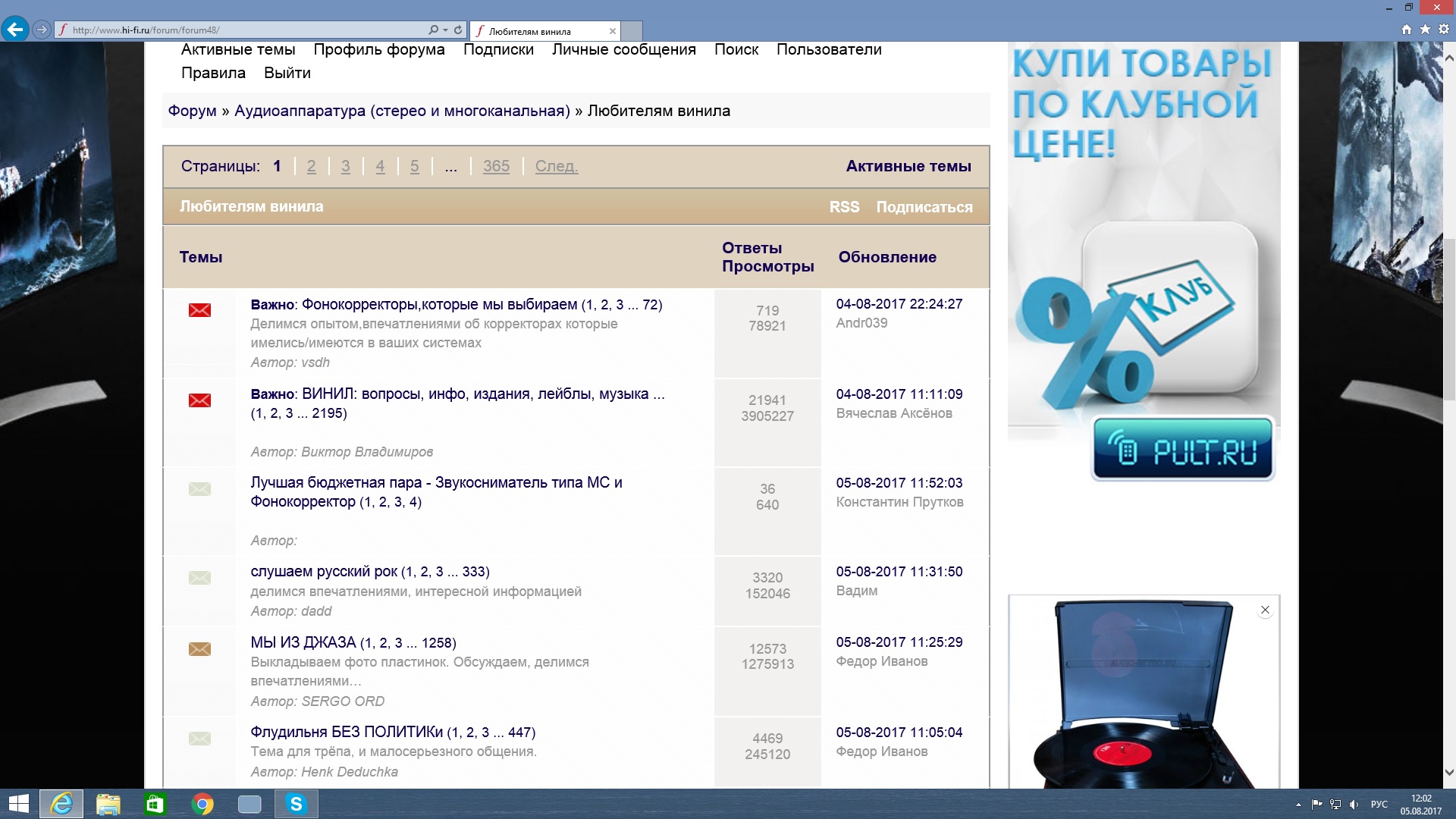This screenshot has height=819, width=1456.
Task: Open the Поиск menu item
Action: 736,49
